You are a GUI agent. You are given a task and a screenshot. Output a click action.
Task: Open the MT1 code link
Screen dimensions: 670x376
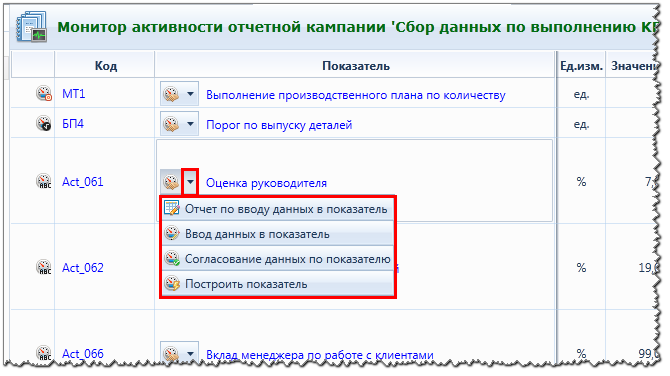pos(73,94)
